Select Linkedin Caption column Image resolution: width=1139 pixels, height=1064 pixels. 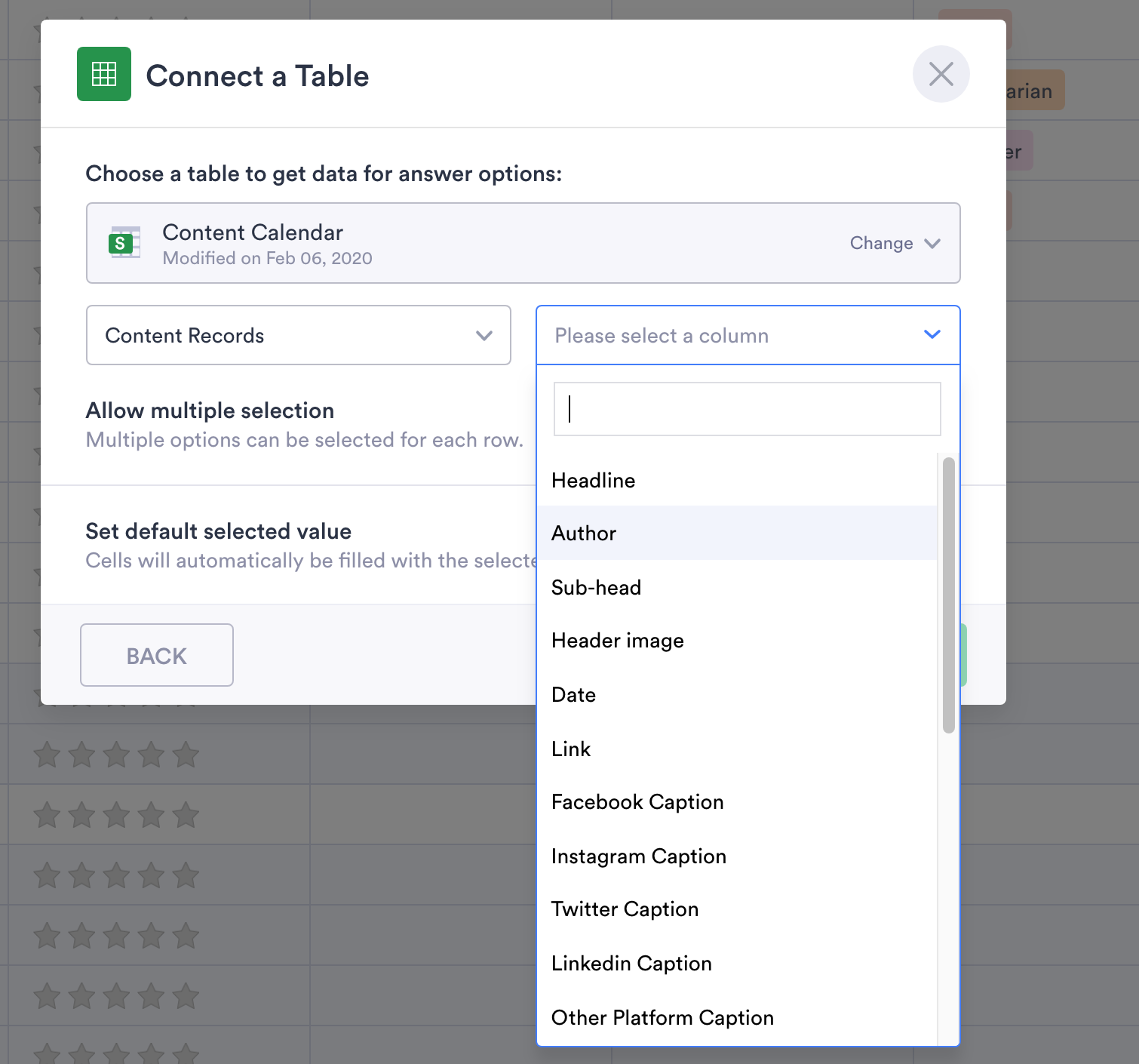631,964
